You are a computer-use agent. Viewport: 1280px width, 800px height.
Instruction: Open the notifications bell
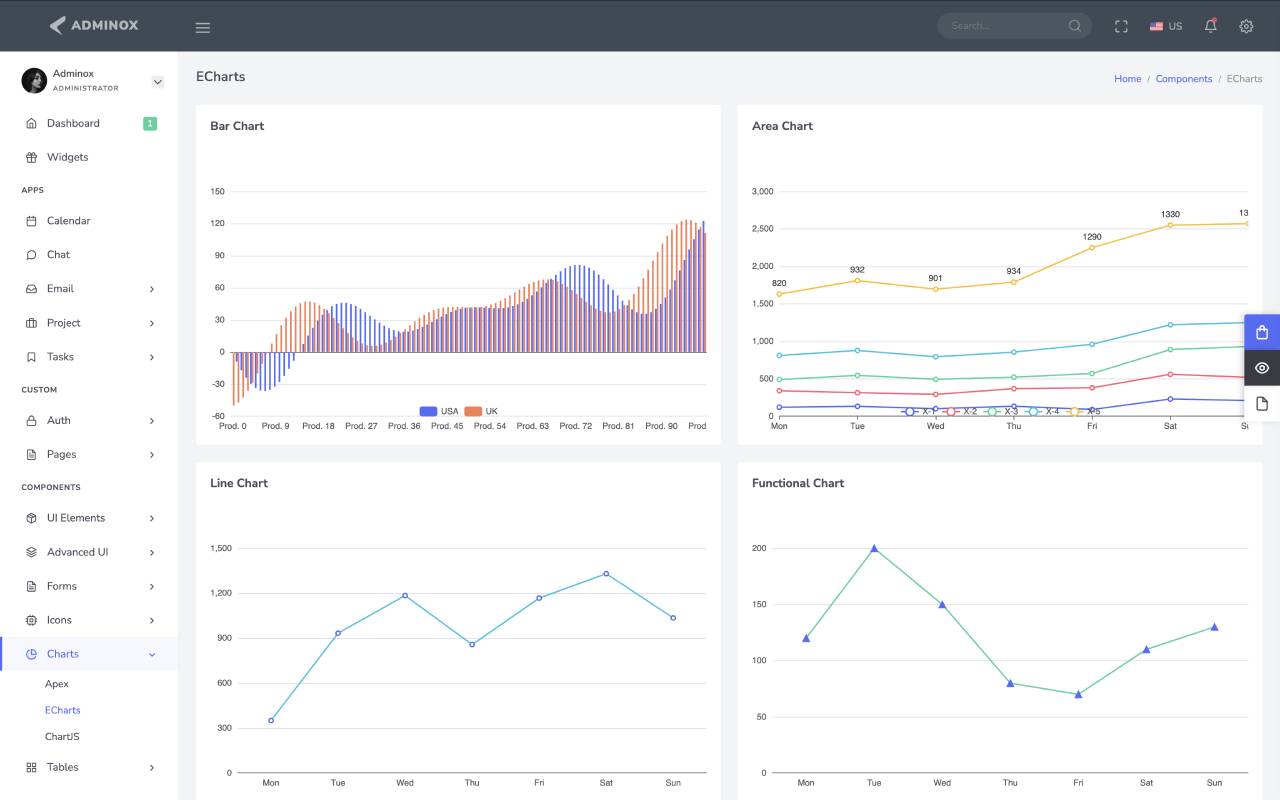pos(1210,26)
